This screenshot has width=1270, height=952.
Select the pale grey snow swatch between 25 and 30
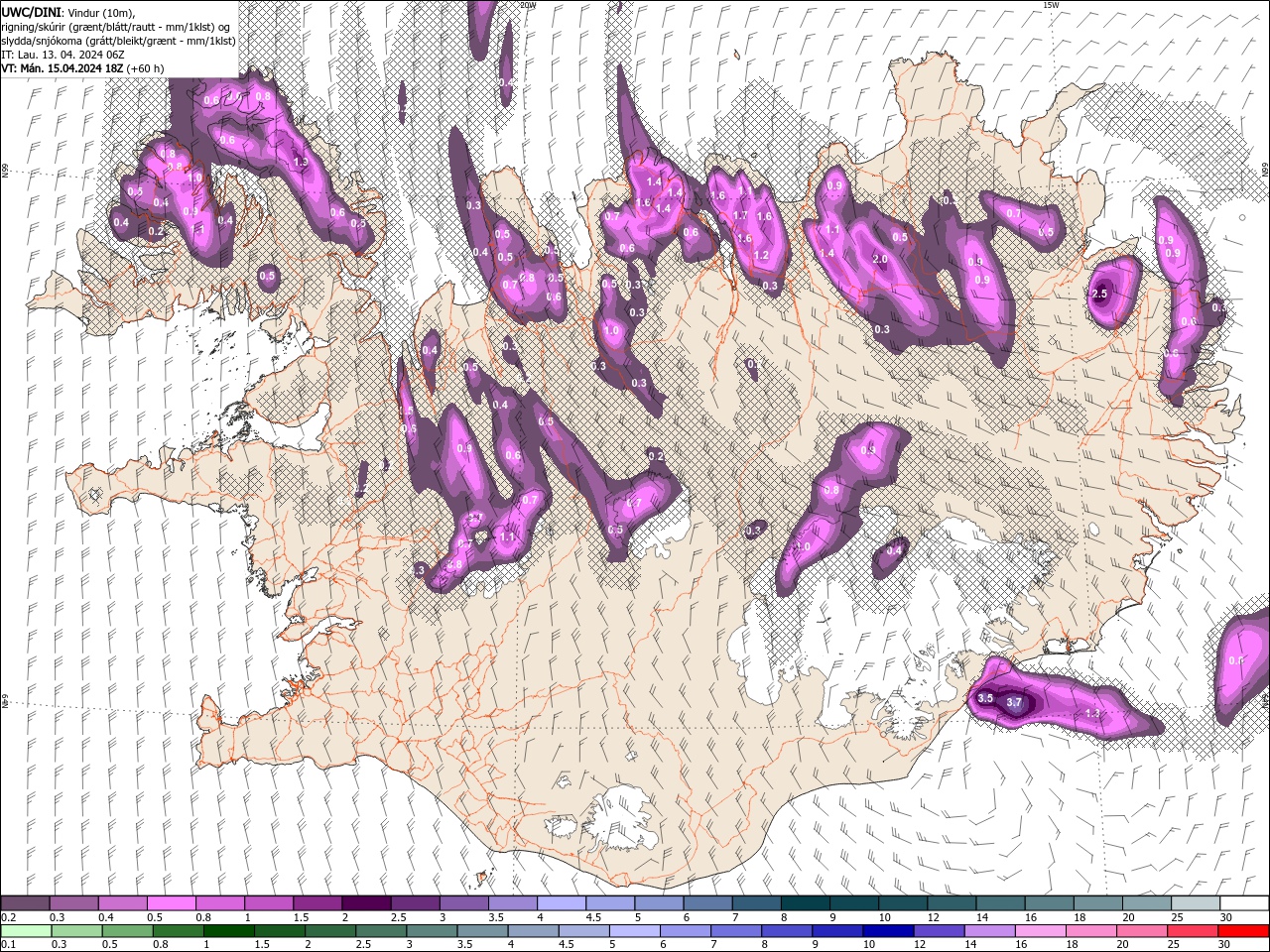pos(1196,903)
